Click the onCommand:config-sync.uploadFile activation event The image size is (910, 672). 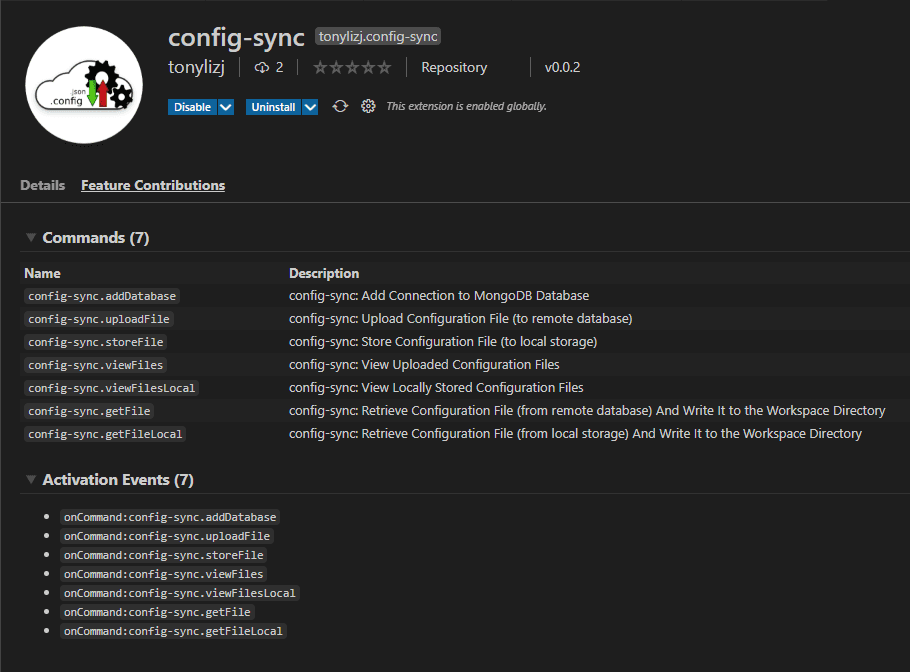[x=167, y=536]
